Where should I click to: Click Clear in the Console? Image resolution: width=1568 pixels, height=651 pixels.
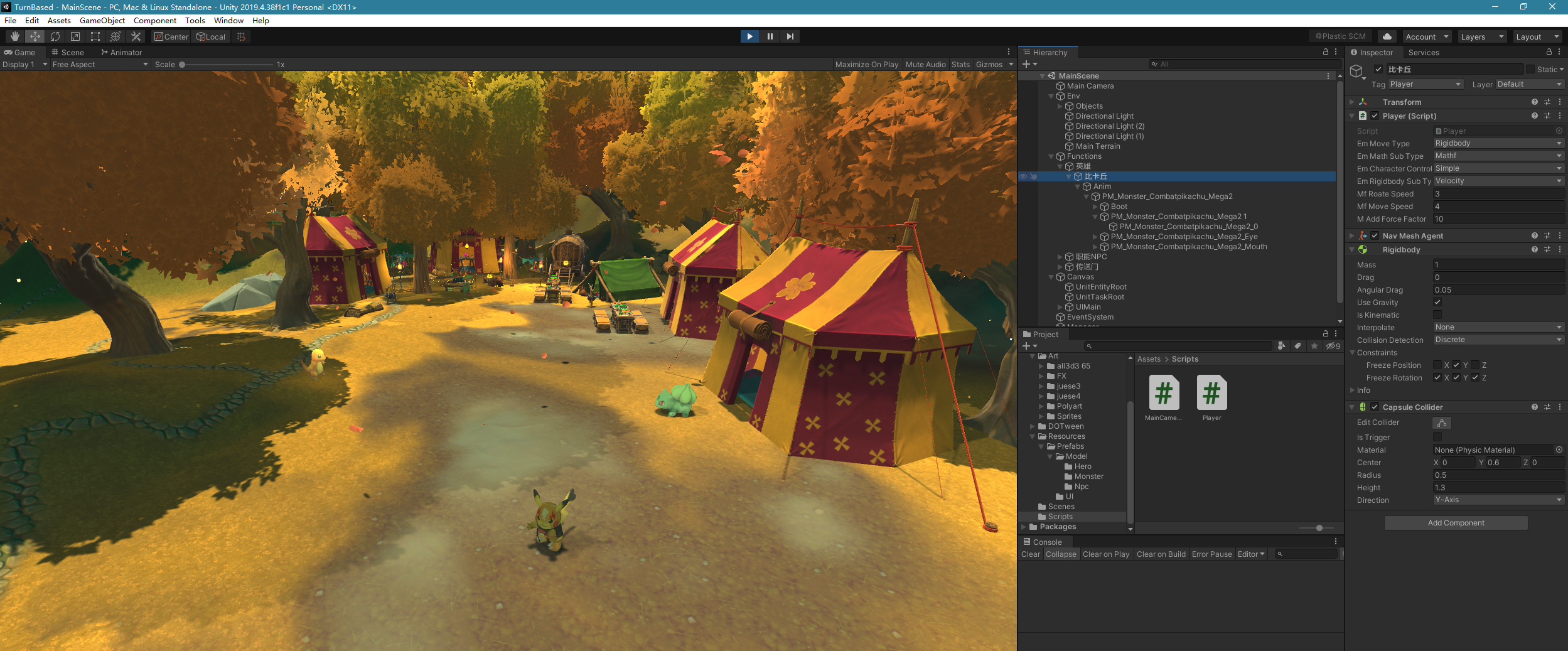[x=1030, y=554]
